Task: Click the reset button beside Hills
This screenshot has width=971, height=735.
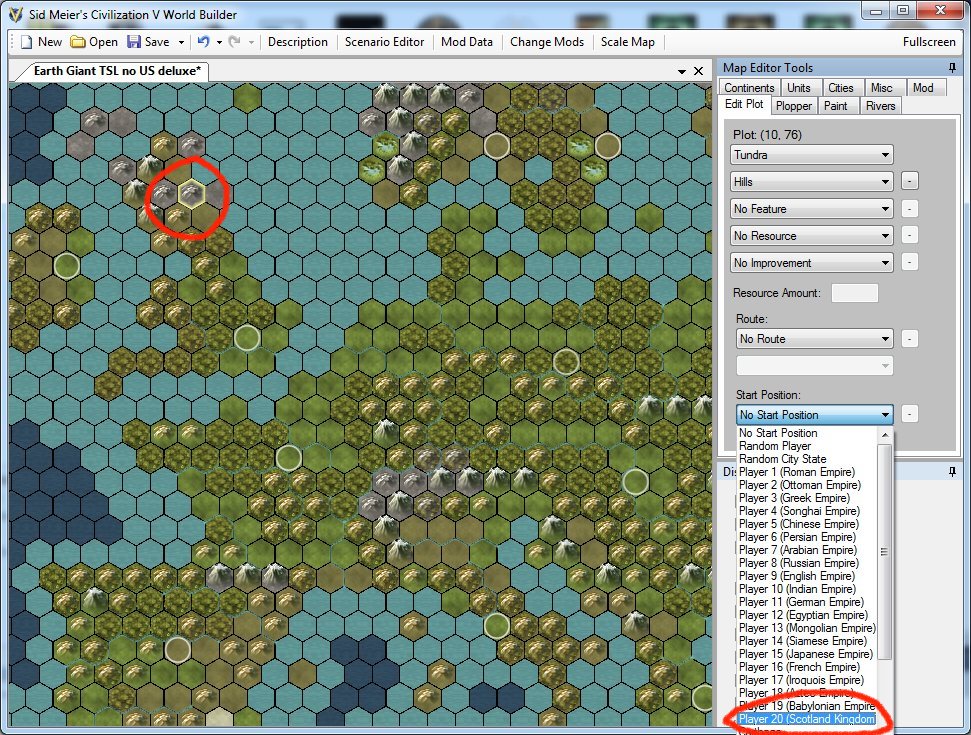Action: pos(909,181)
